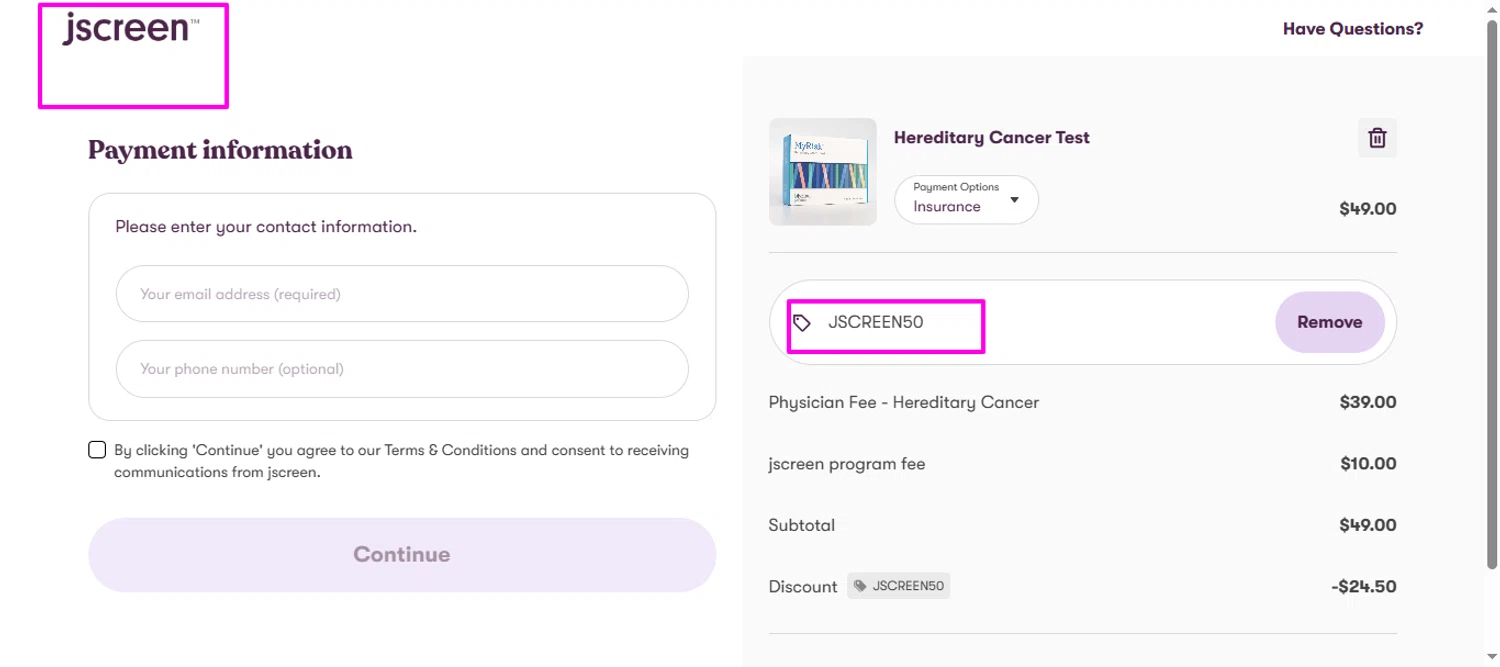This screenshot has width=1500, height=667.
Task: Click the email address field
Action: pos(402,294)
